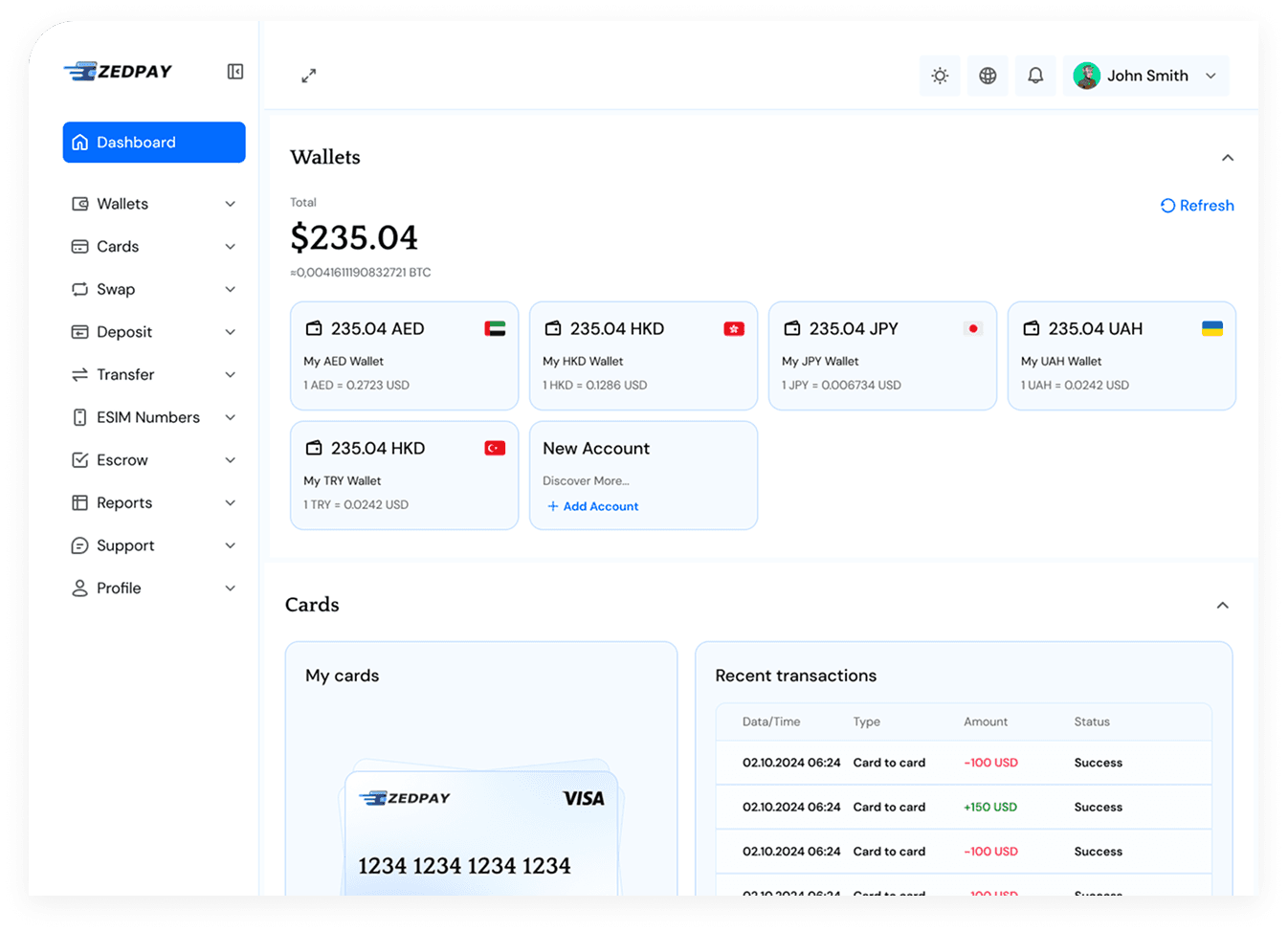This screenshot has height=932, width=1288.
Task: Click John Smith avatar picture
Action: coord(1086,76)
